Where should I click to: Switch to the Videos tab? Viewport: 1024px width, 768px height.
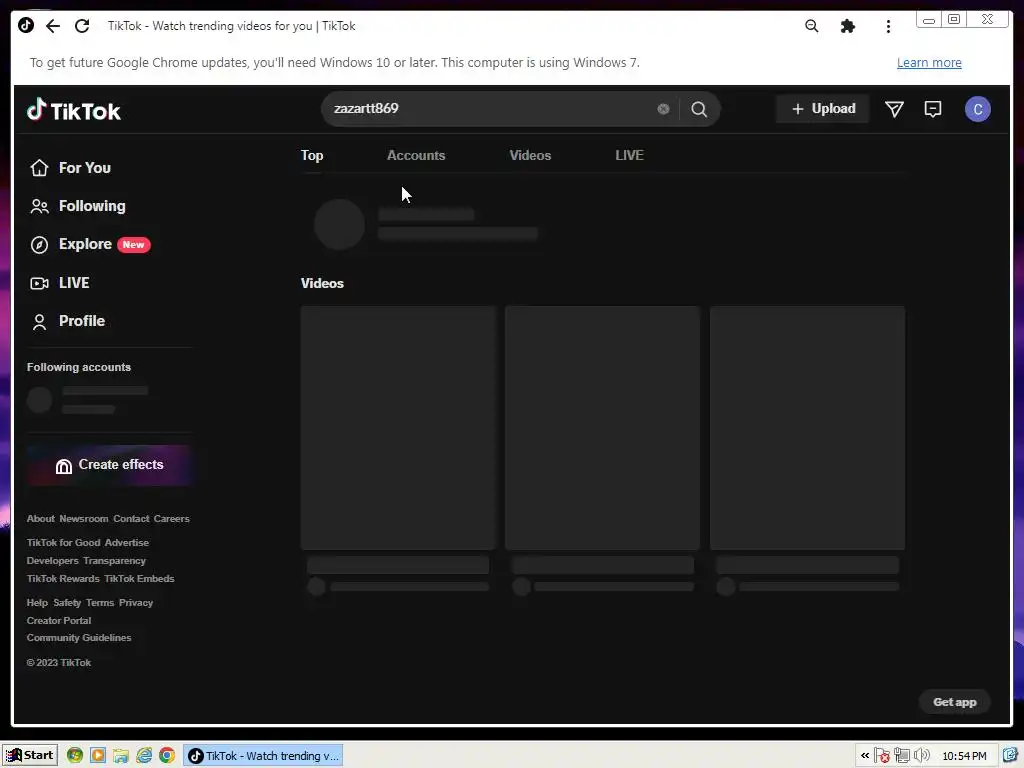(530, 155)
